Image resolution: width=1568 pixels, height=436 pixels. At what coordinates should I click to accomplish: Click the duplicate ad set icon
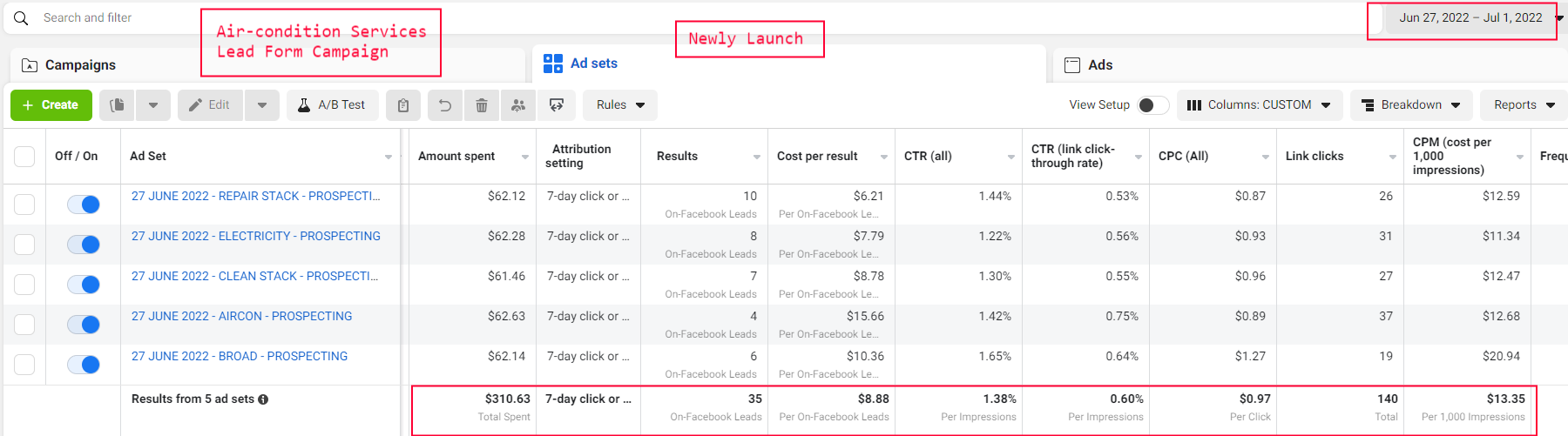tap(118, 105)
